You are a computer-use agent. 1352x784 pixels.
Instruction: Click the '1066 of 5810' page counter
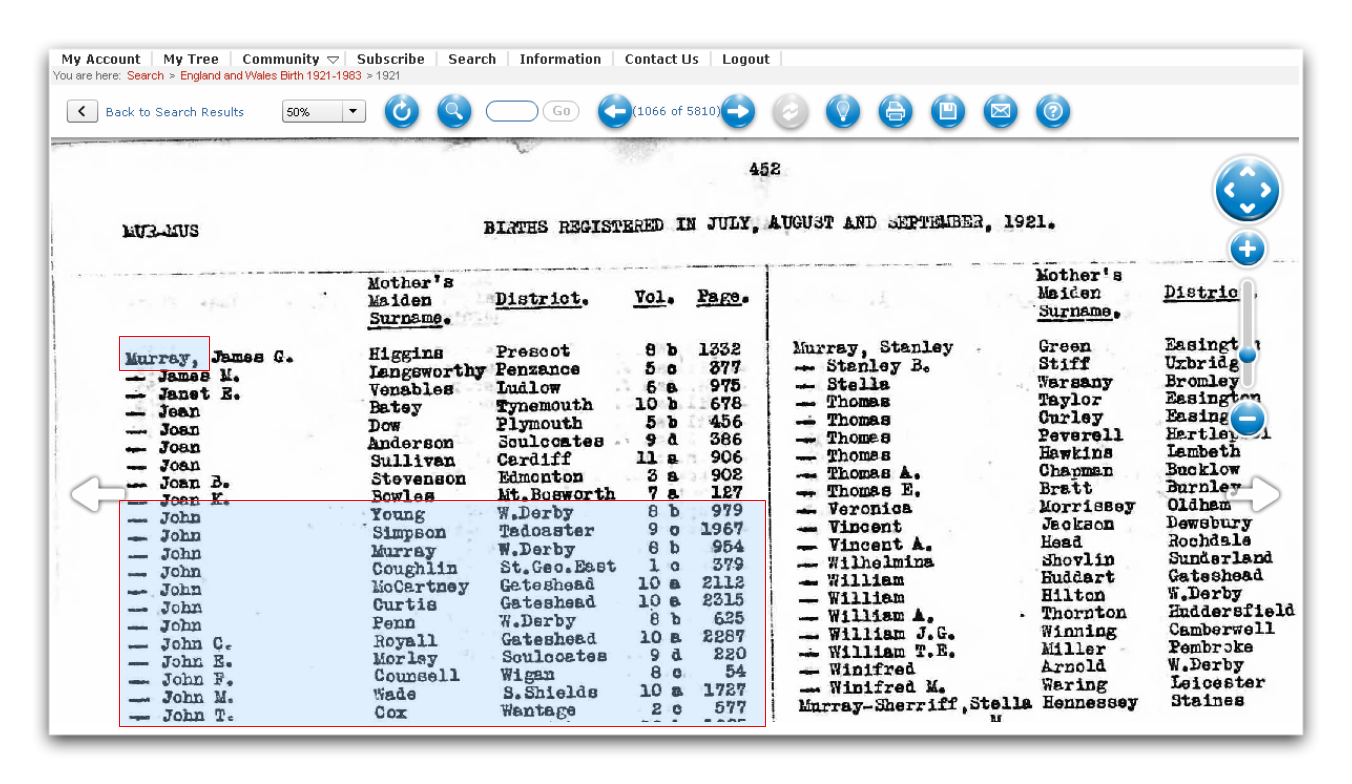click(x=676, y=111)
